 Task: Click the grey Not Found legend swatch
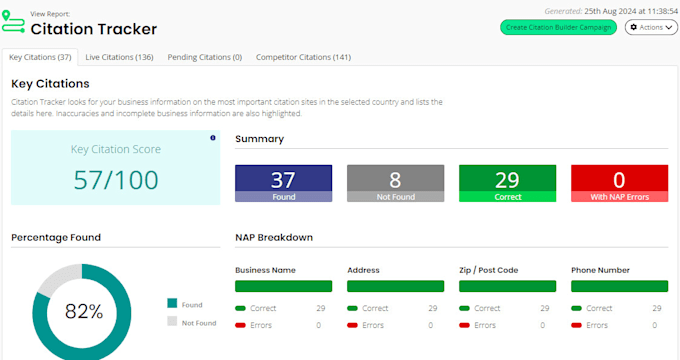coord(172,321)
